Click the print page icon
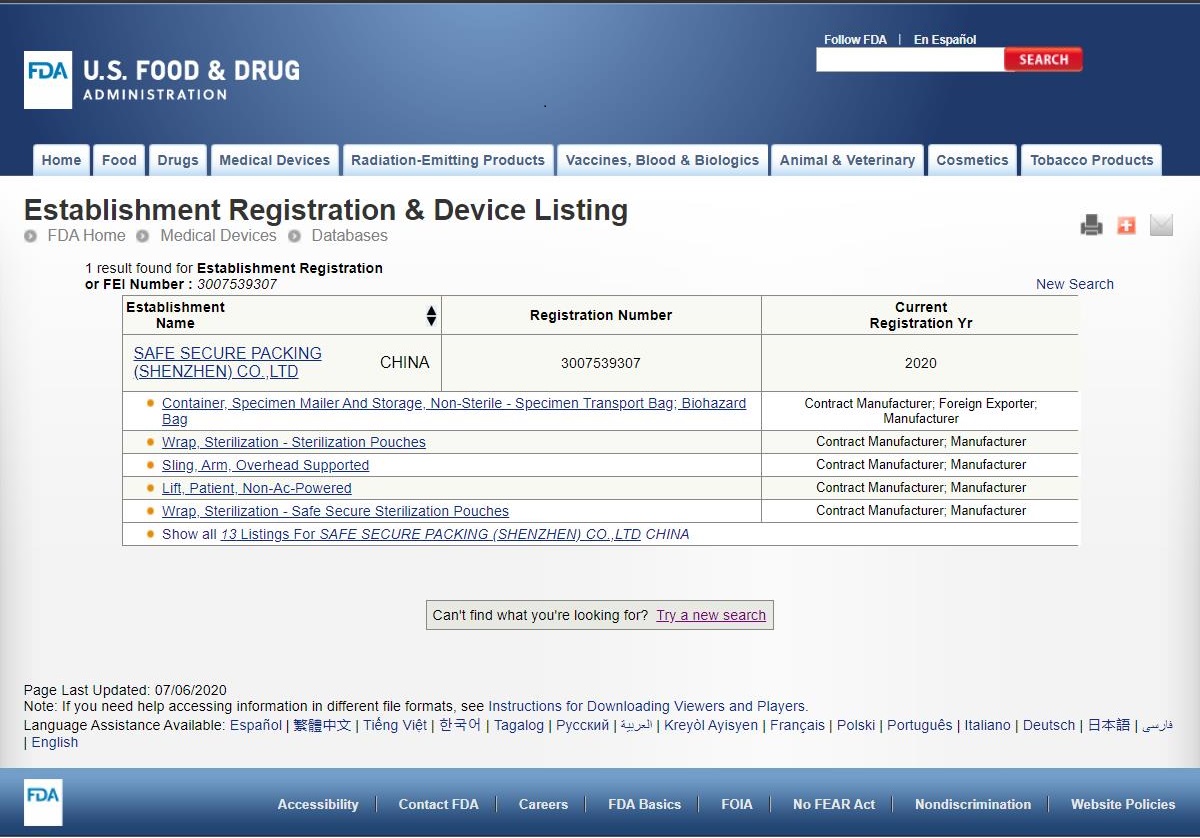Screen dimensions: 1200x838 click(1091, 225)
